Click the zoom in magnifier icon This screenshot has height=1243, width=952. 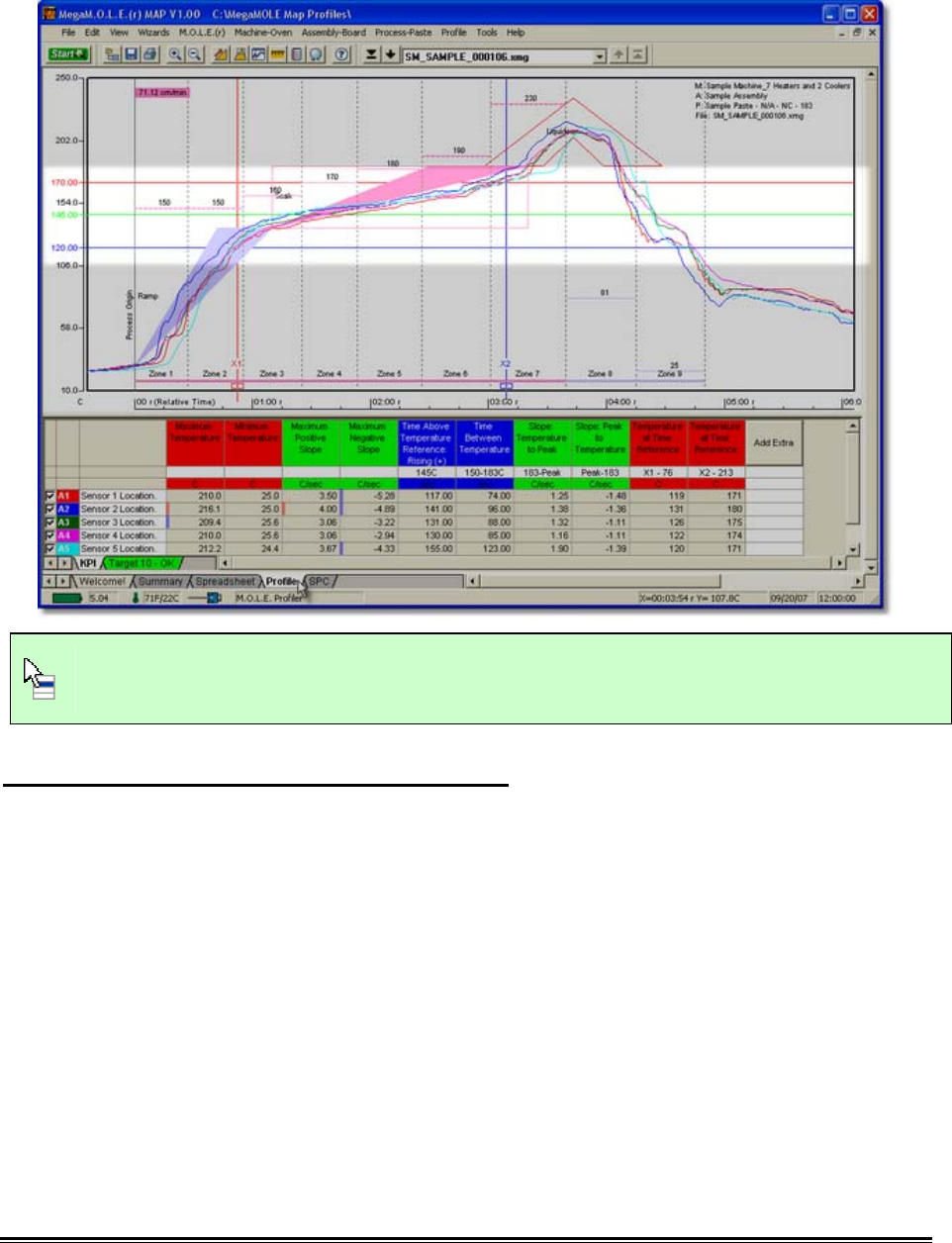pyautogui.click(x=175, y=55)
